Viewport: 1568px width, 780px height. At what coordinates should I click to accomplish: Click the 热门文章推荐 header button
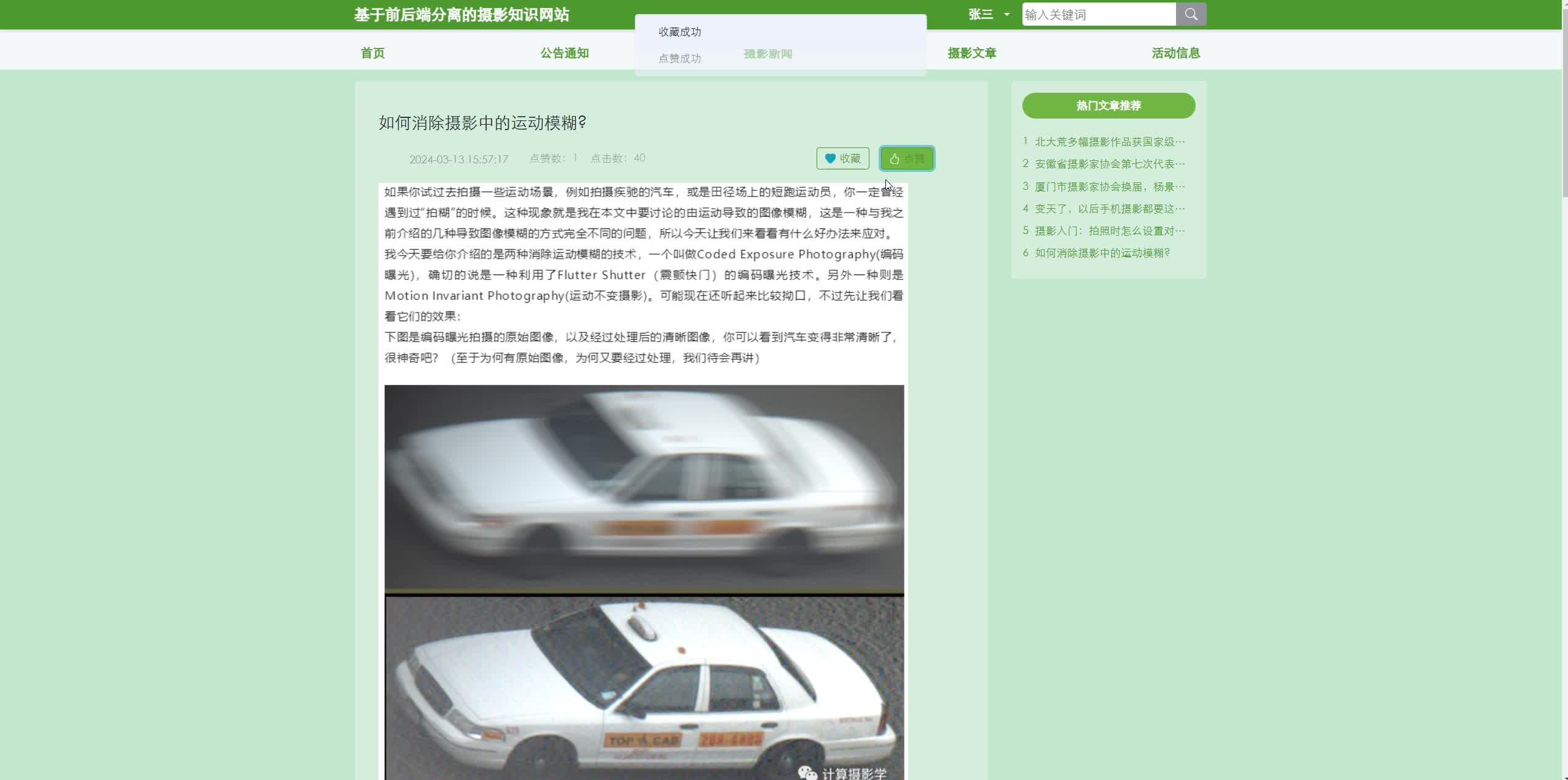(1108, 106)
